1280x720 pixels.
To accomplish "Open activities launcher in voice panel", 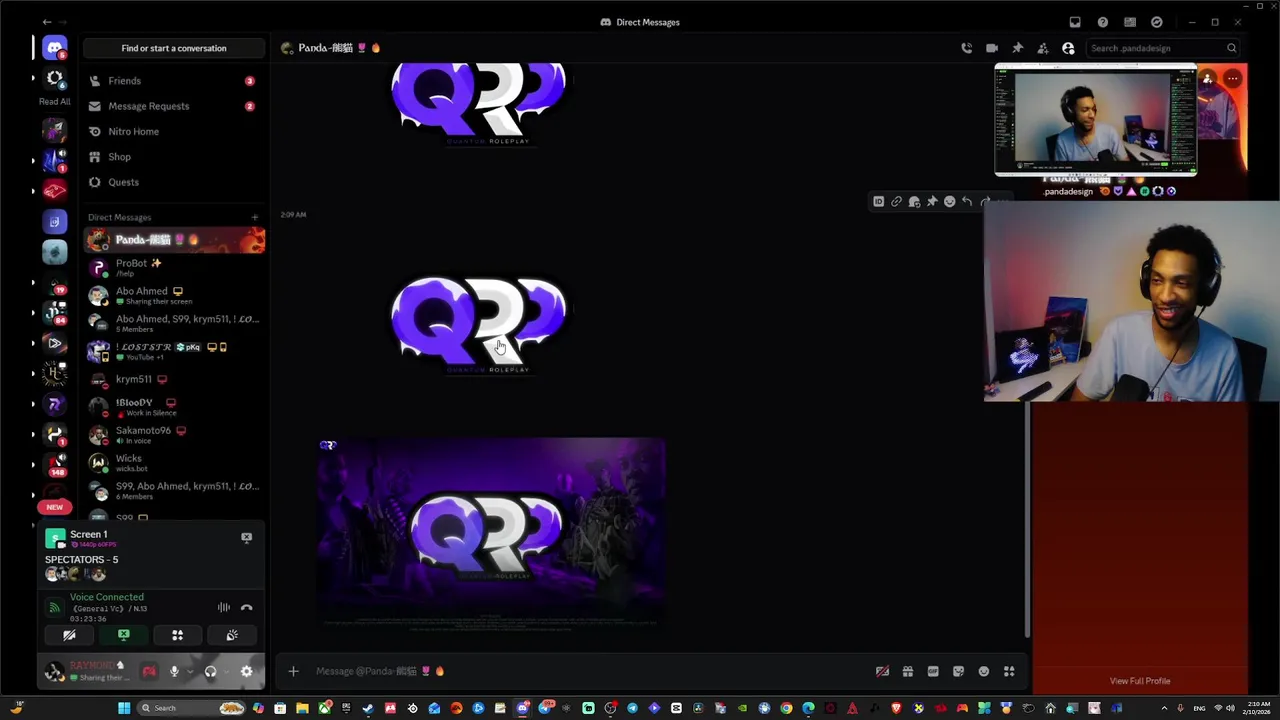I will pyautogui.click(x=177, y=635).
